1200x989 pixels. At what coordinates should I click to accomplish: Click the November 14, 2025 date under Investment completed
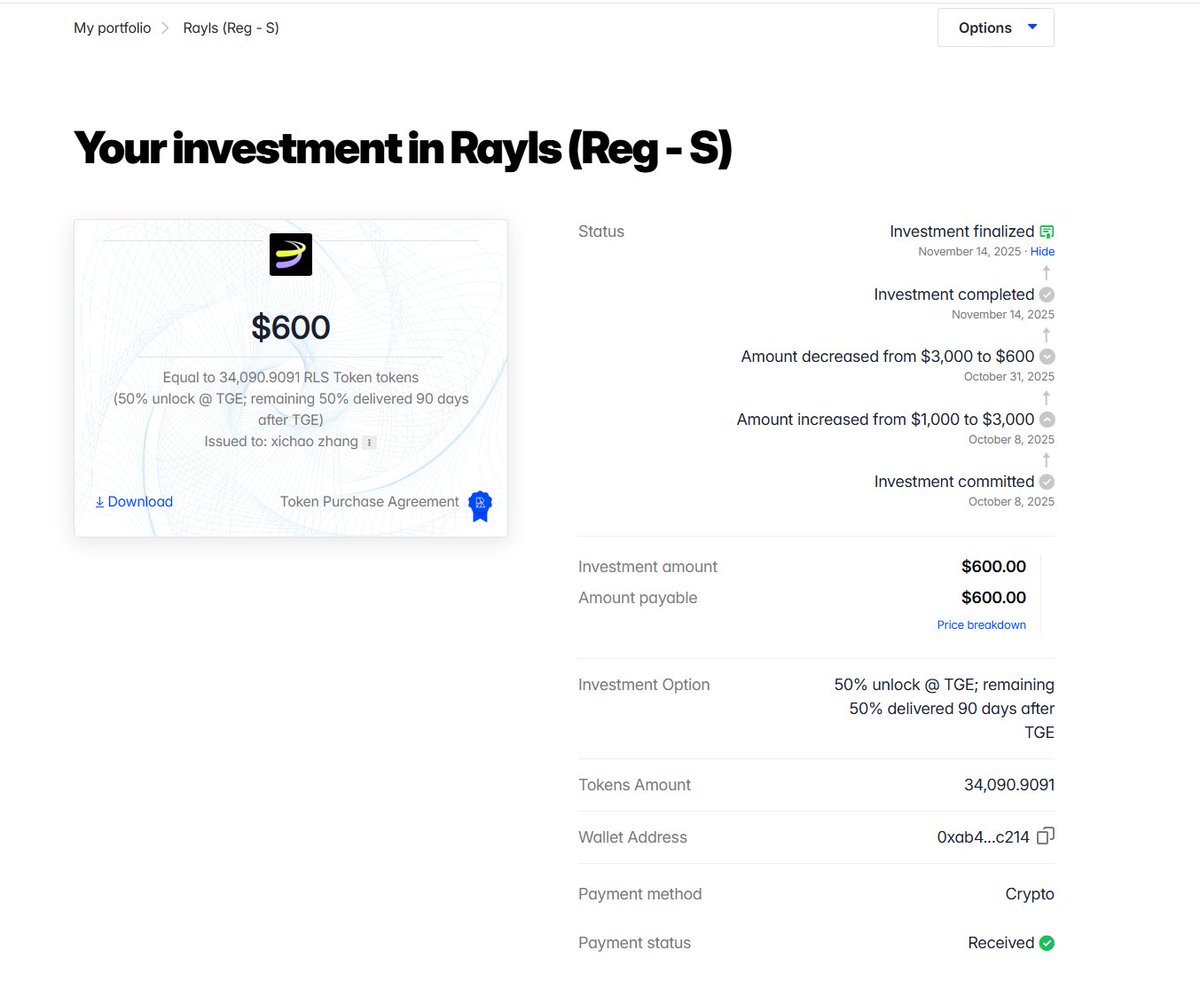pyautogui.click(x=1003, y=314)
